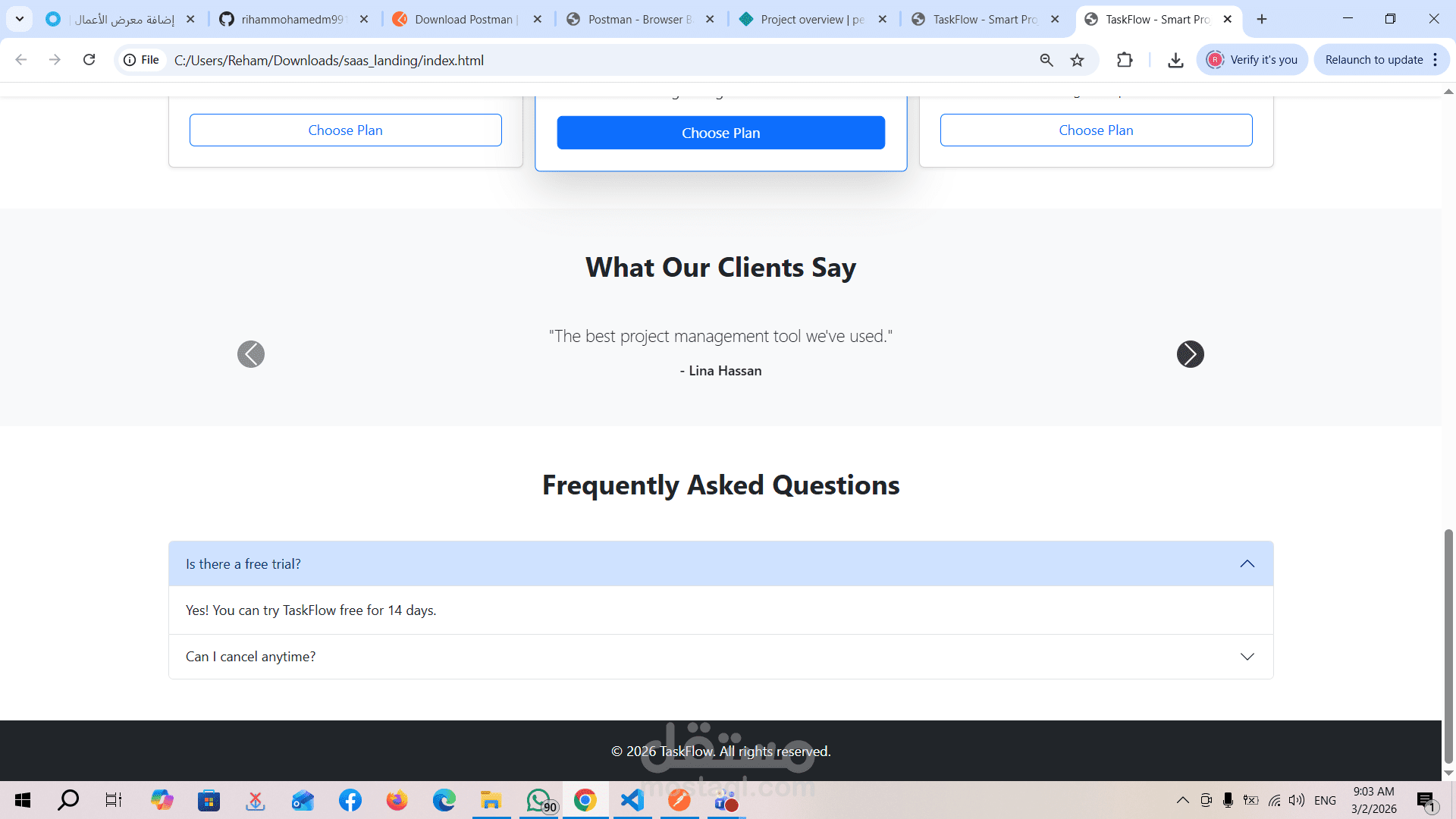The image size is (1456, 819).
Task: Switch to the Download Postman tab
Action: 463,19
